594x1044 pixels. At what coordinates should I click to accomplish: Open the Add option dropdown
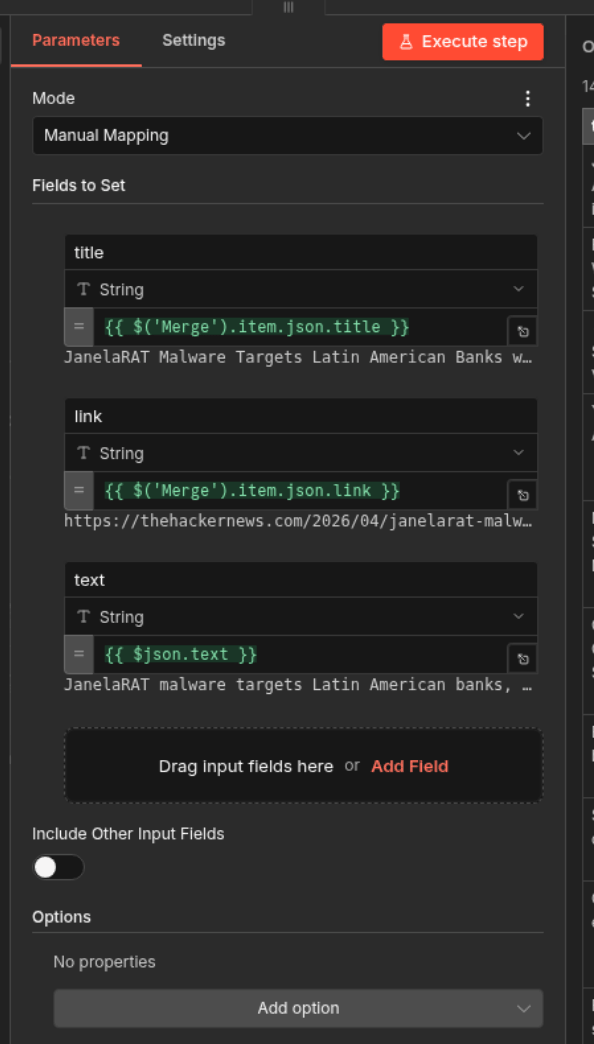(x=298, y=1008)
